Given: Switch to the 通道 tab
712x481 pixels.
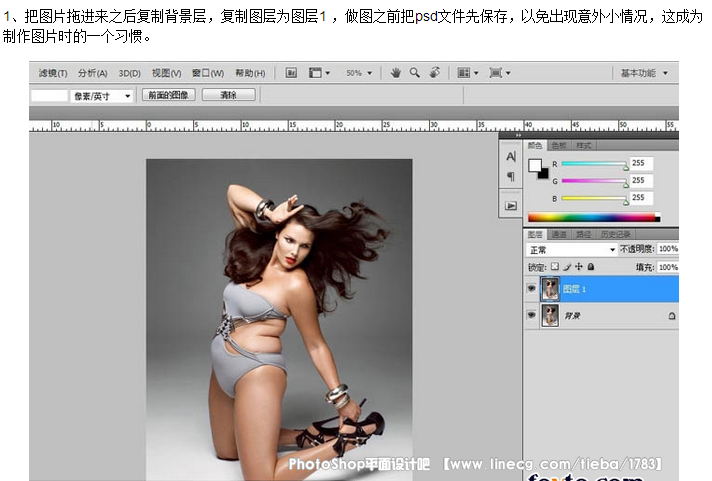Looking at the screenshot, I should 558,234.
